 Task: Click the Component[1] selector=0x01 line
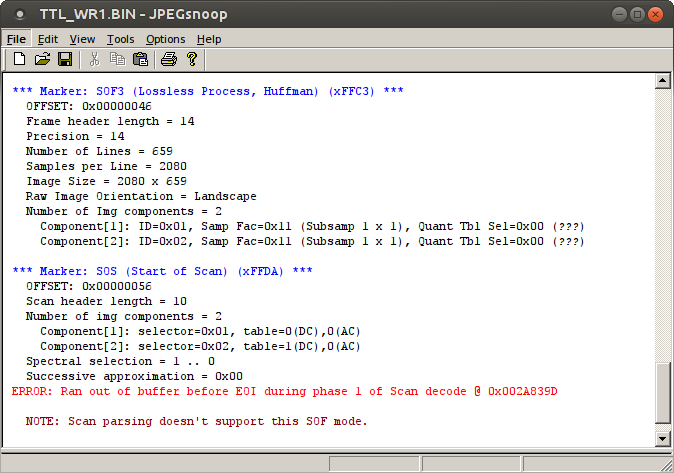[200, 332]
